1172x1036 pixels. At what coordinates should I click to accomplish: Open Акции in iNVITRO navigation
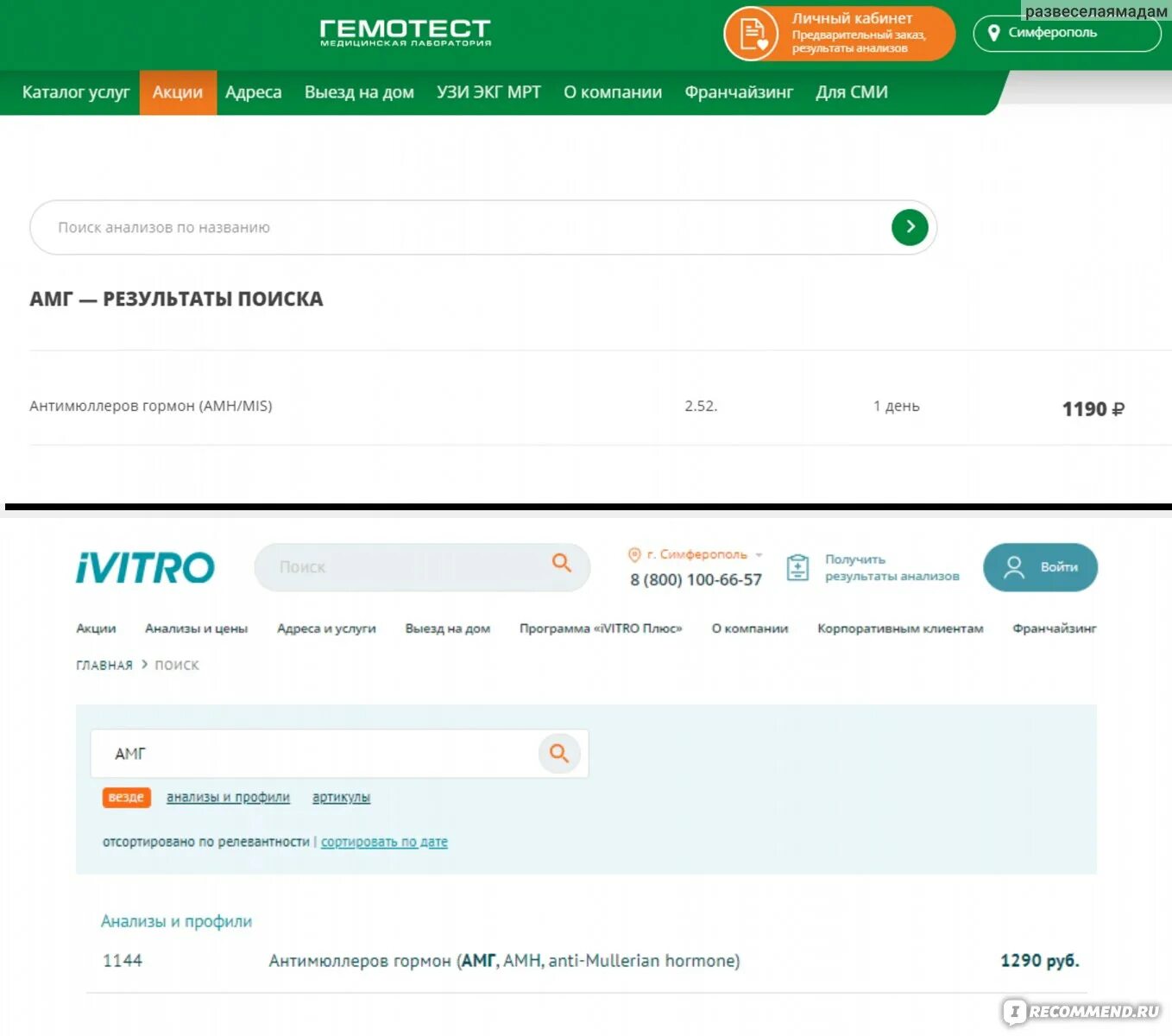point(96,629)
